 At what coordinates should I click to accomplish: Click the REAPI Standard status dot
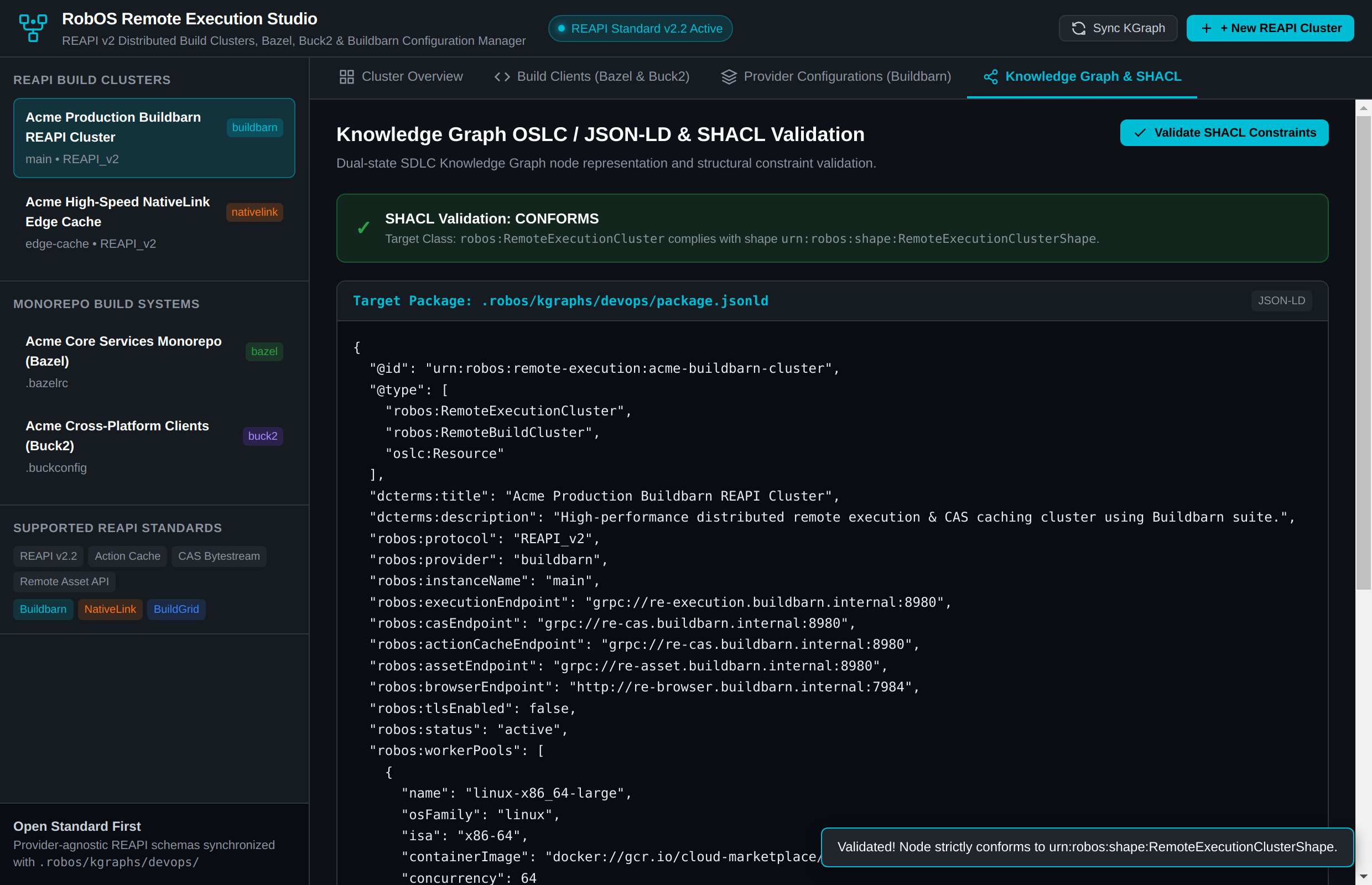tap(561, 28)
